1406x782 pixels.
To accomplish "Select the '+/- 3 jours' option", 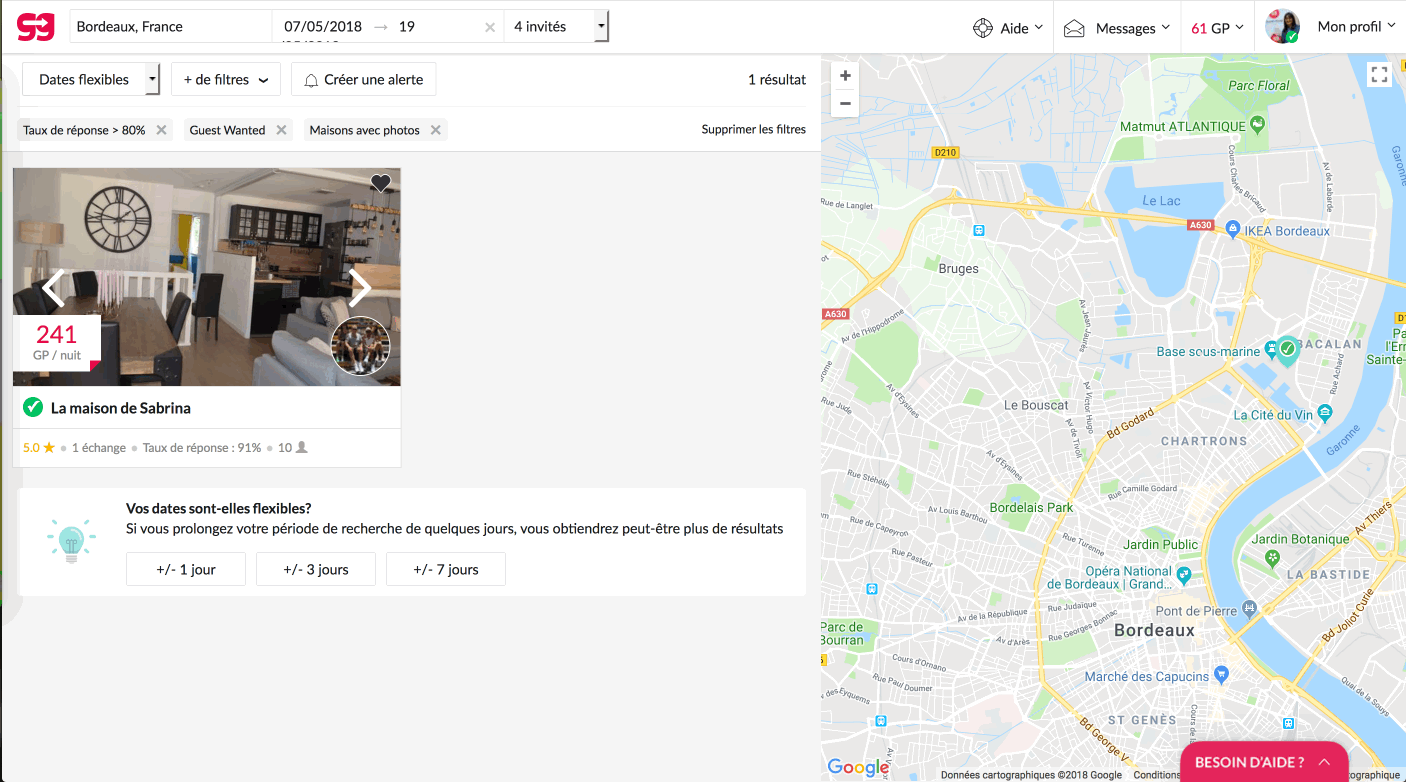I will click(x=316, y=569).
